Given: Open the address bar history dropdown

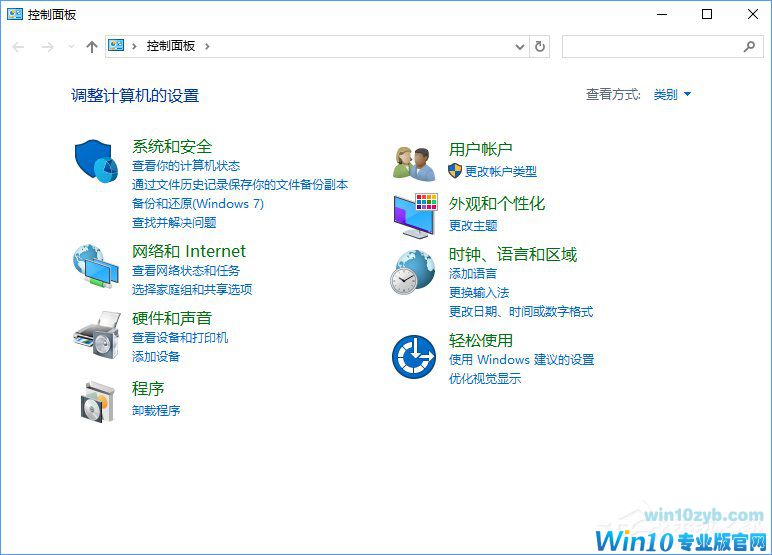Looking at the screenshot, I should tap(520, 47).
